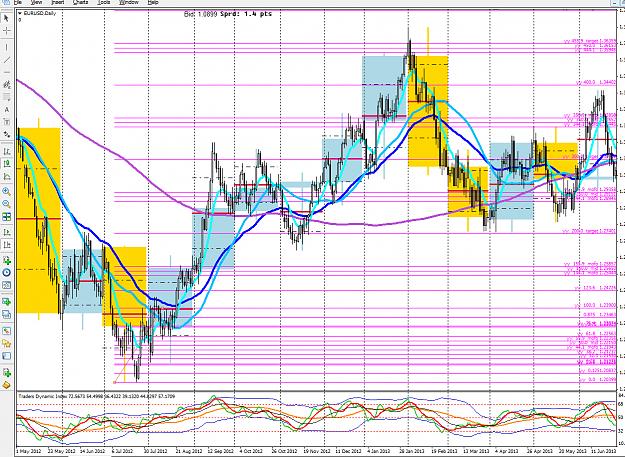The image size is (625, 457).
Task: Open the Tools menu
Action: click(104, 2)
